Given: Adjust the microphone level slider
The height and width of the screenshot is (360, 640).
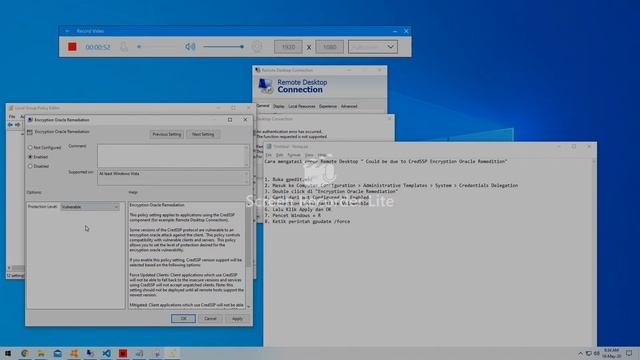Looking at the screenshot, I should pos(157,47).
